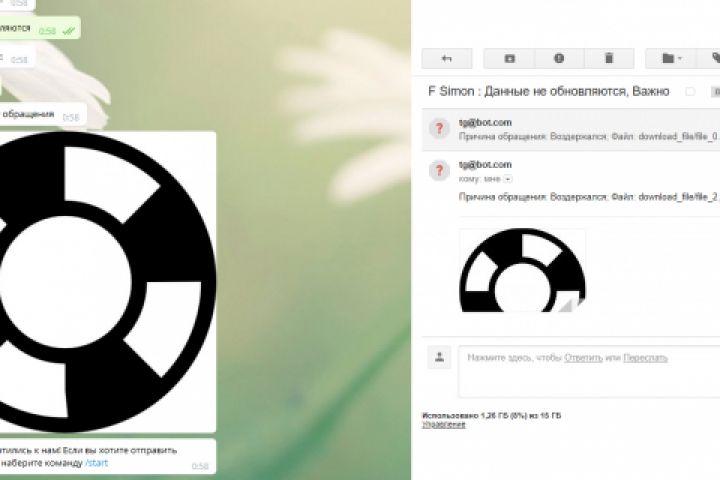720x480 pixels.
Task: Expand recipient details dropdown arrow
Action: coord(508,179)
